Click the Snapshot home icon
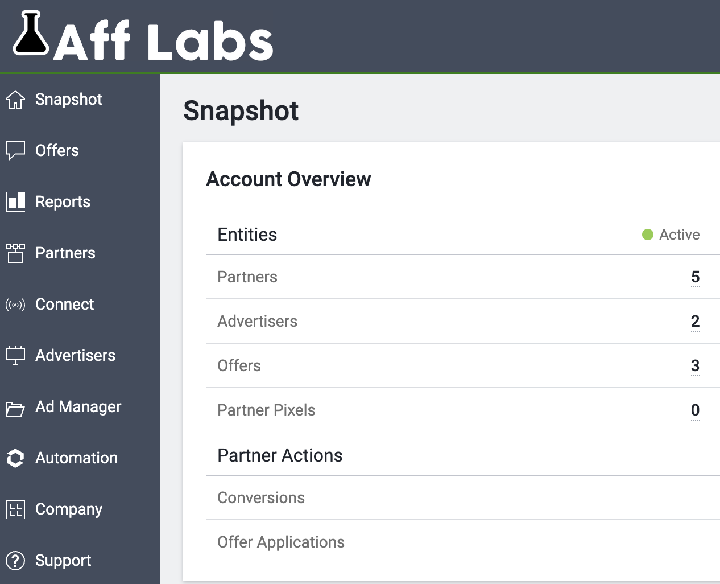The height and width of the screenshot is (584, 720). pos(15,100)
